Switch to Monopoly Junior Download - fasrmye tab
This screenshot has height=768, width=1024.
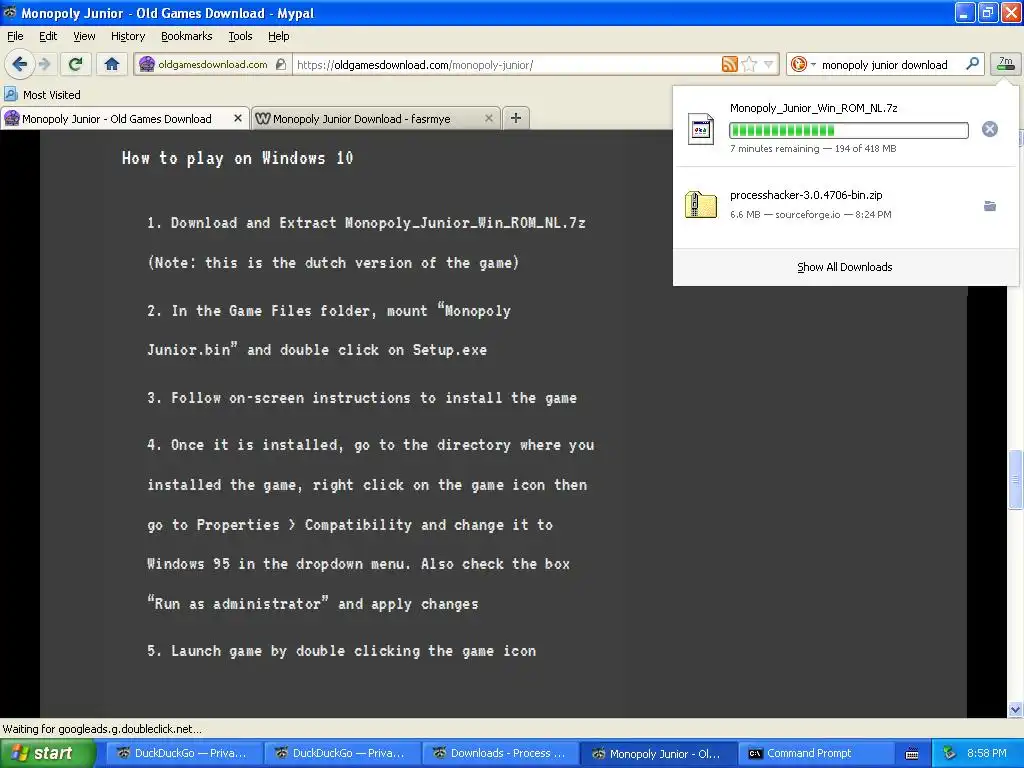pos(376,119)
